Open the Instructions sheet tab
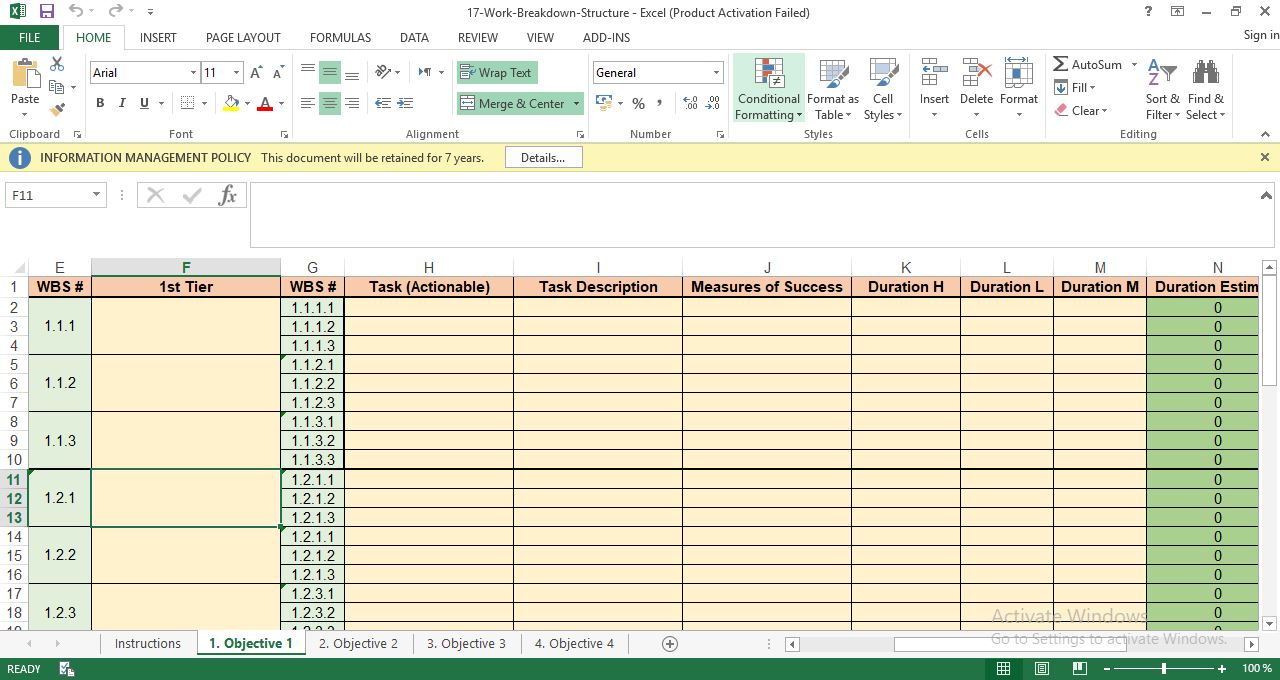The height and width of the screenshot is (680, 1280). pyautogui.click(x=148, y=643)
